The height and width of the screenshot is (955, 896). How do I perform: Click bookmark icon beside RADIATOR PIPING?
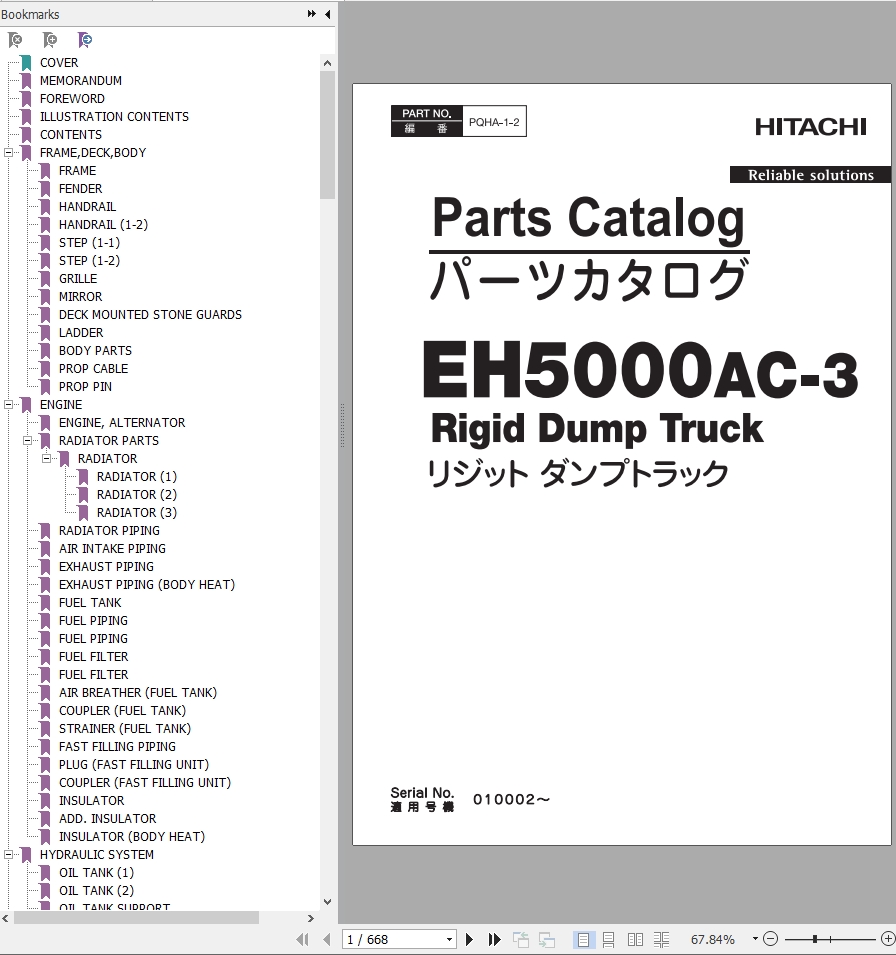[x=45, y=530]
